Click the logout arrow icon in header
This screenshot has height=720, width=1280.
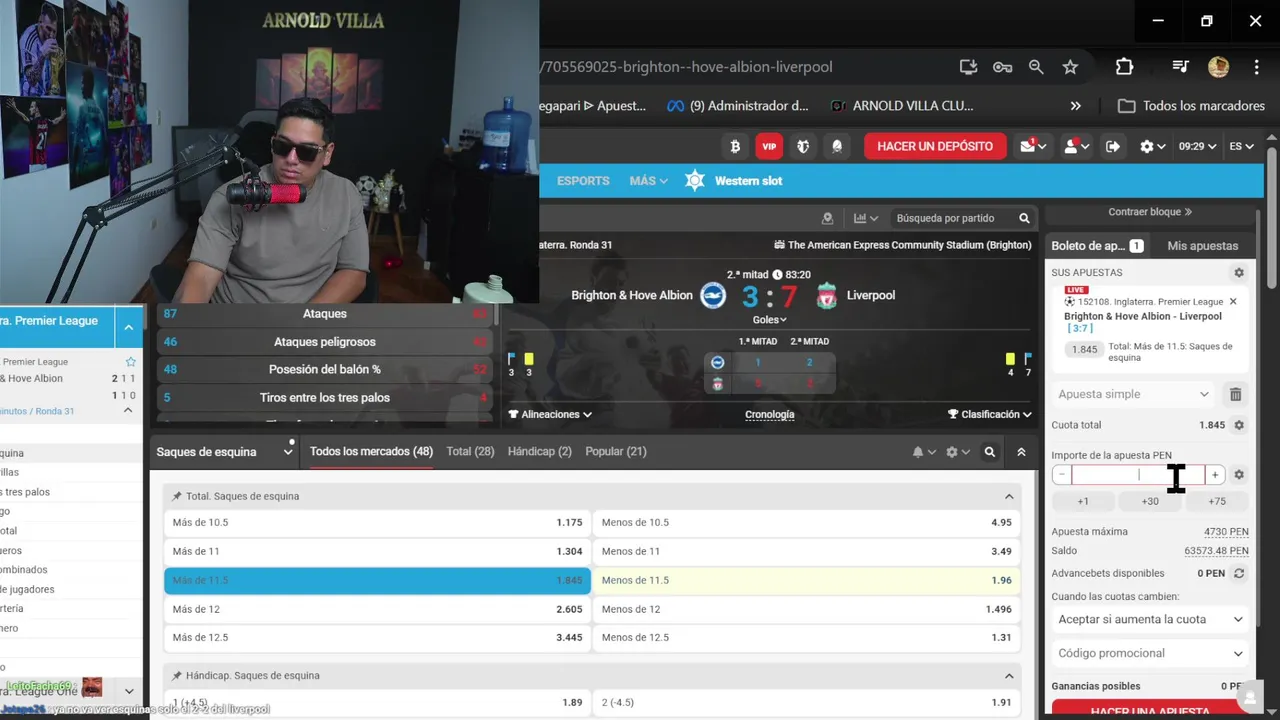coord(1113,146)
